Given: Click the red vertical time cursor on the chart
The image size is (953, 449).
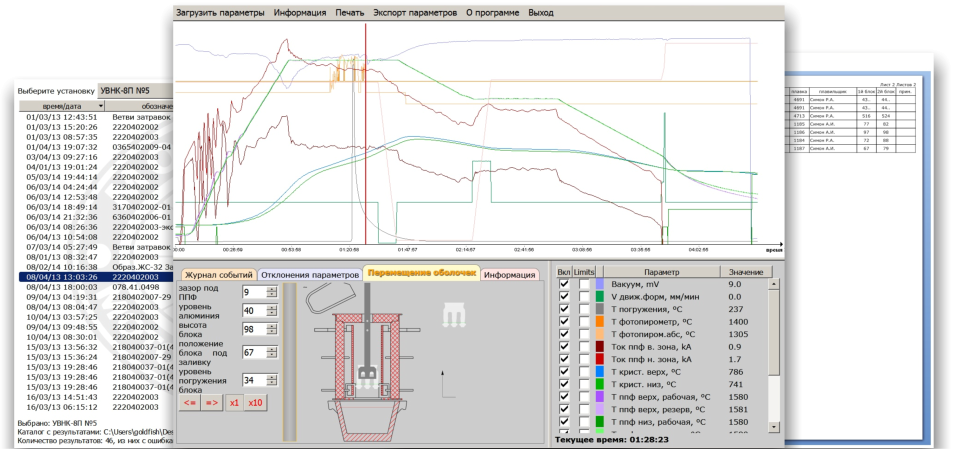Looking at the screenshot, I should click(x=365, y=134).
